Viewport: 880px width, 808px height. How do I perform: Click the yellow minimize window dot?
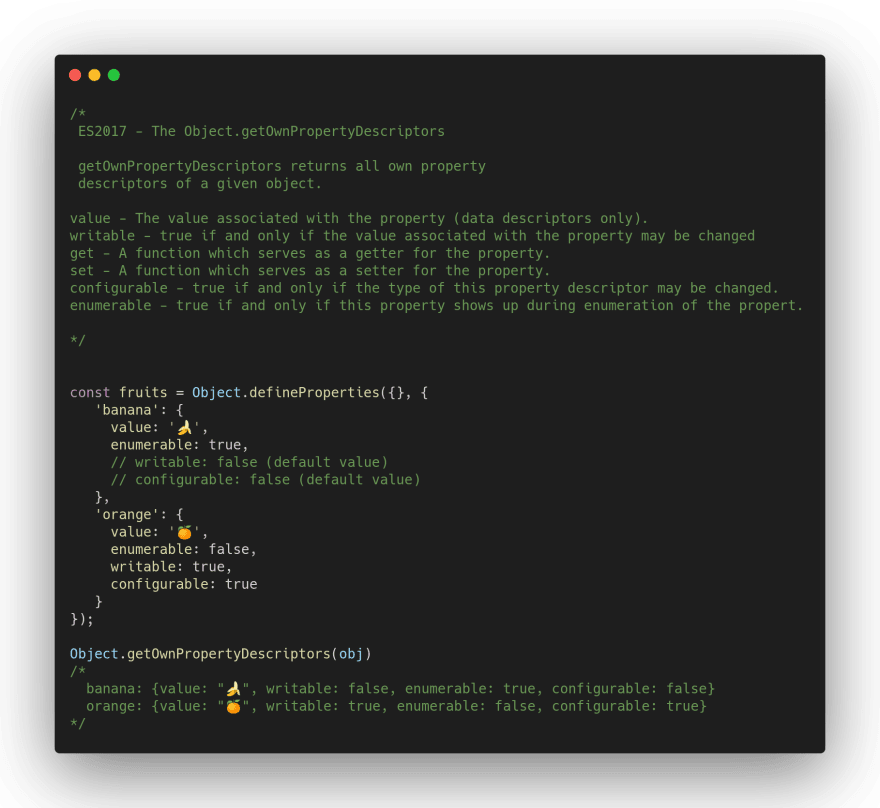[x=94, y=75]
